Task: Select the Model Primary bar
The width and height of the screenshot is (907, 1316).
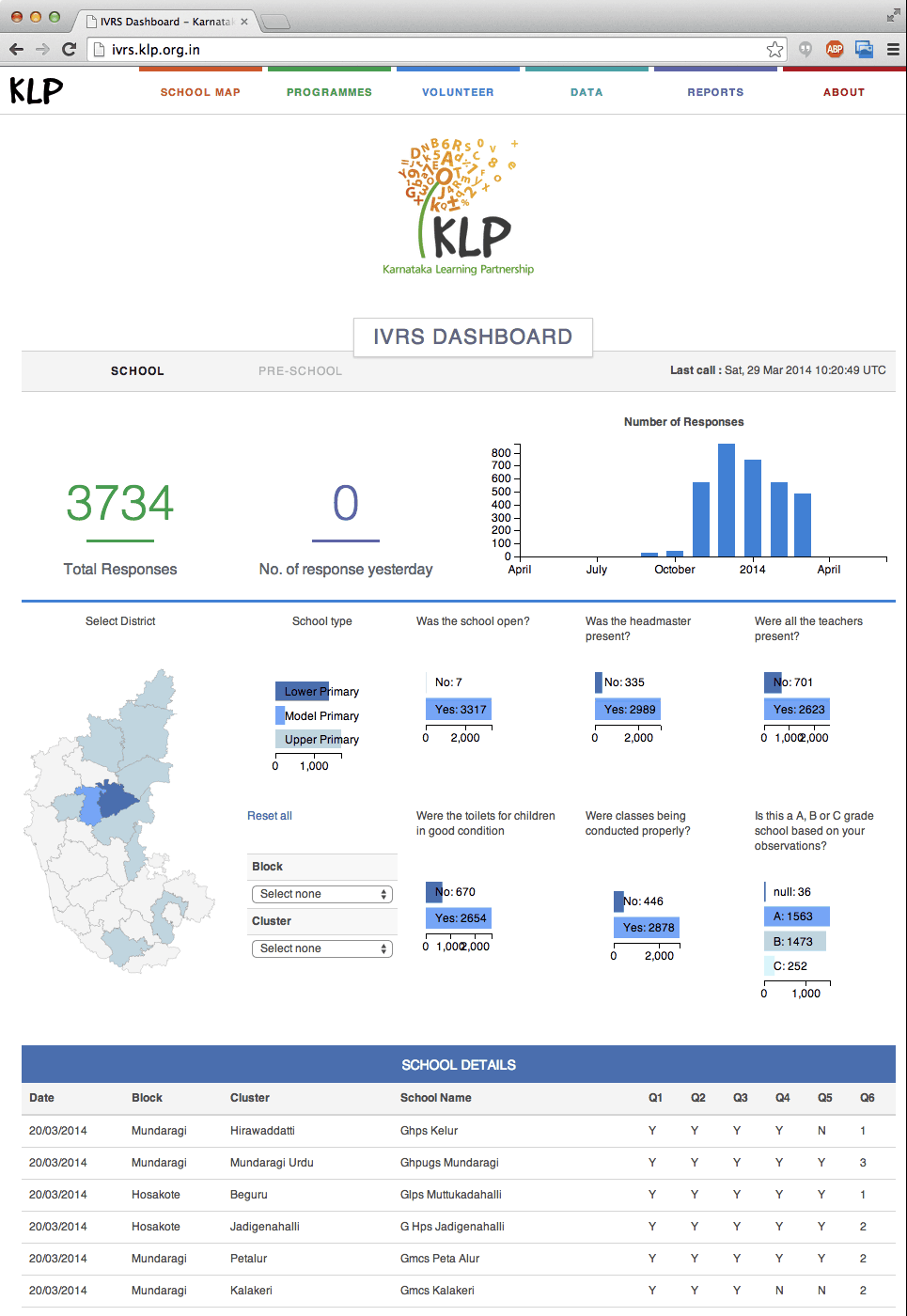Action: [280, 715]
